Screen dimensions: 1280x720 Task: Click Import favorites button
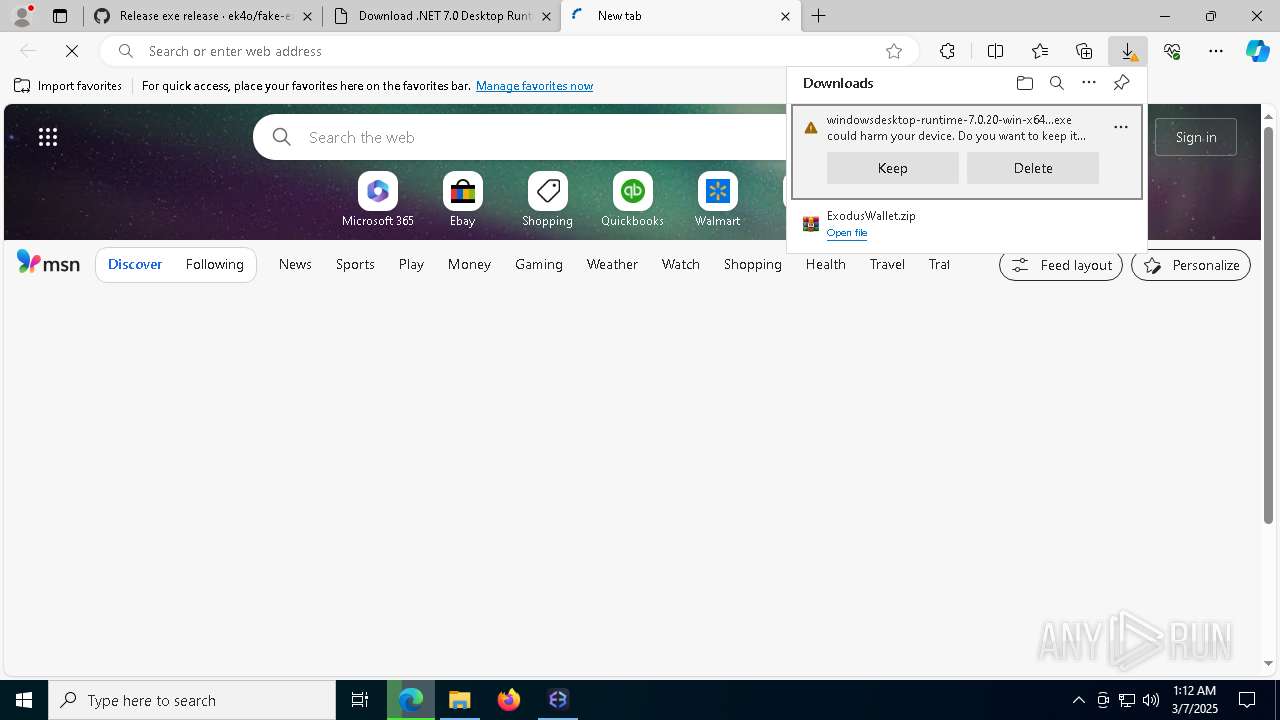[x=68, y=86]
